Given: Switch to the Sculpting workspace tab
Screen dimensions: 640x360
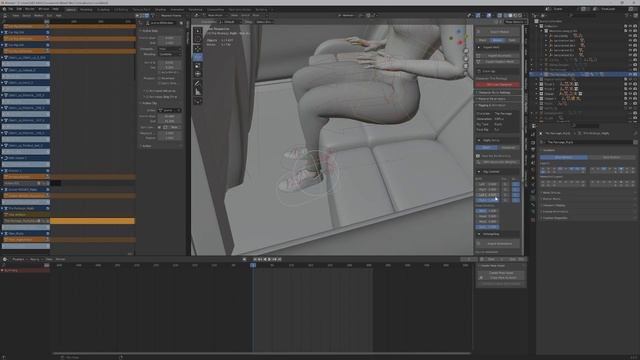Looking at the screenshot, I should (x=103, y=9).
